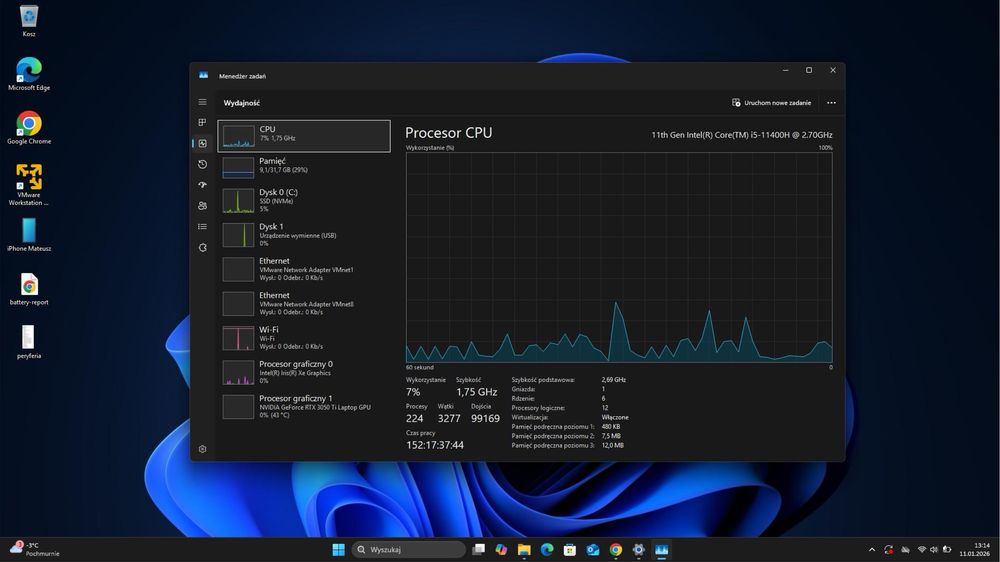Click the CPU utilization graph
This screenshot has width=1000, height=562.
click(x=619, y=257)
